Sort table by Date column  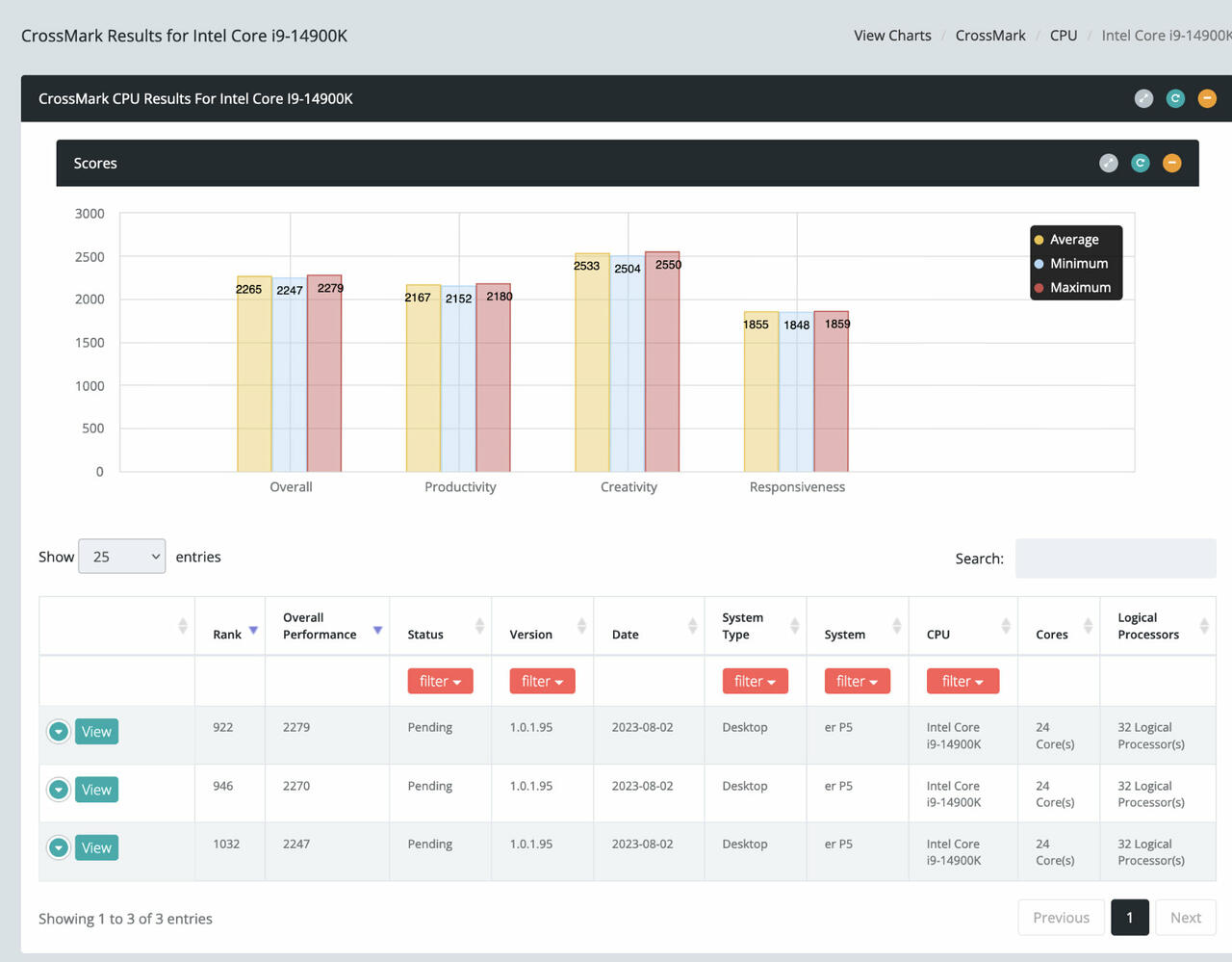coord(650,626)
